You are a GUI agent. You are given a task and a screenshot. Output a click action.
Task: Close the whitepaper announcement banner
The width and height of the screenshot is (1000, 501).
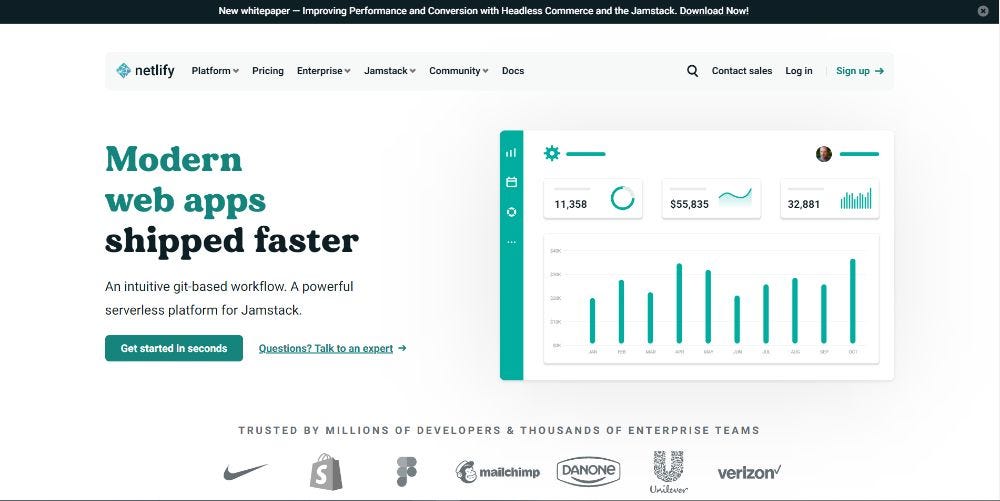(983, 11)
